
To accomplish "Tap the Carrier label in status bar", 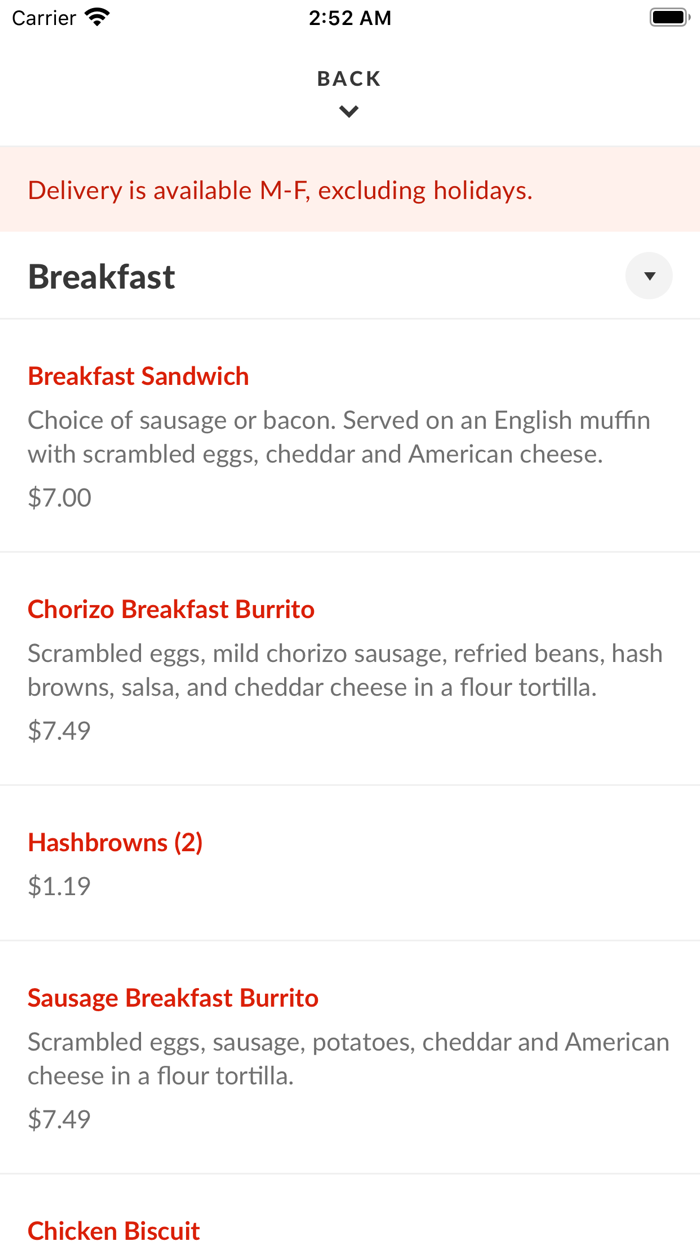I will point(44,18).
